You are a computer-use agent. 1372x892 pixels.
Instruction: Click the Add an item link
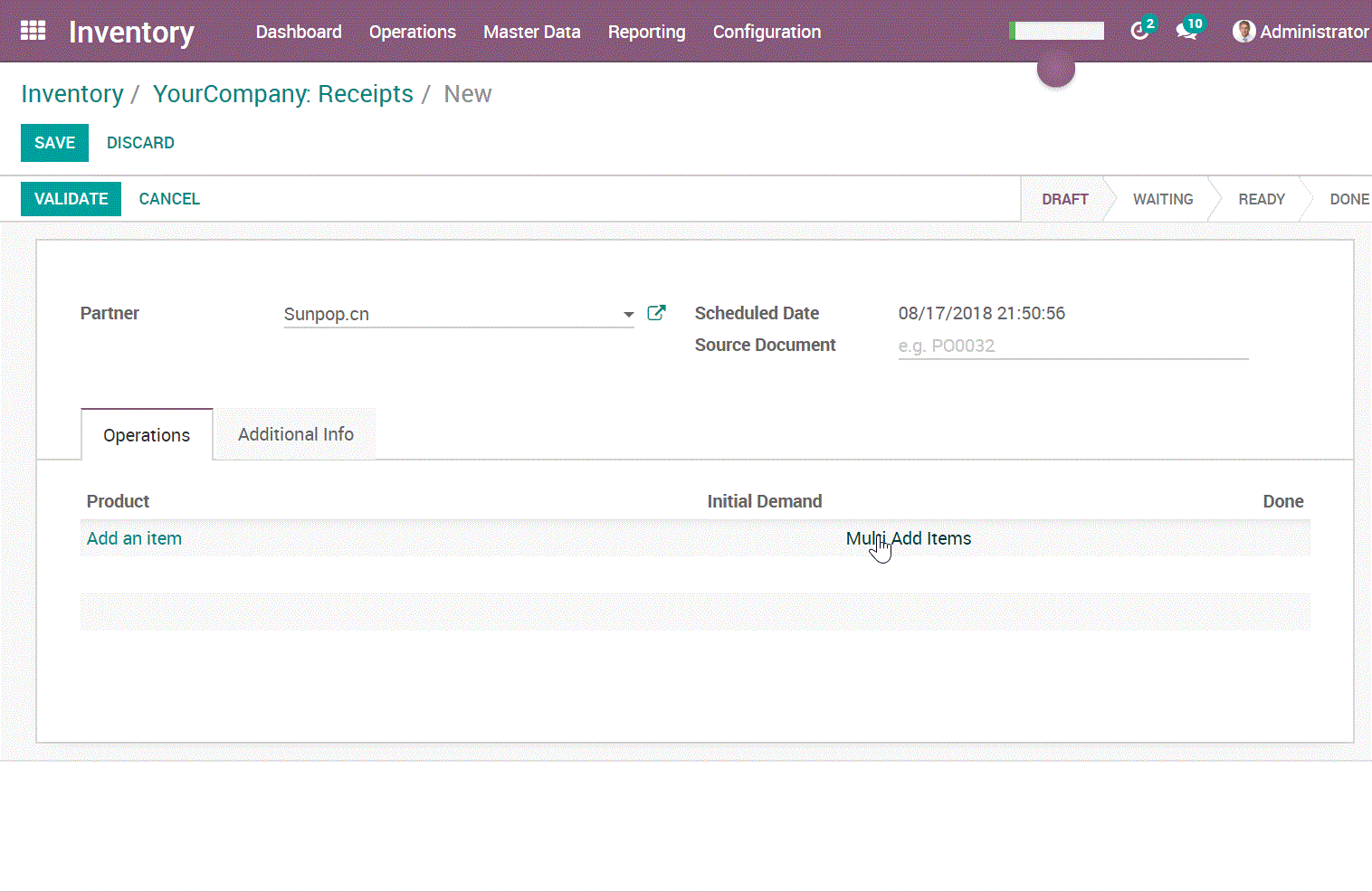(134, 538)
